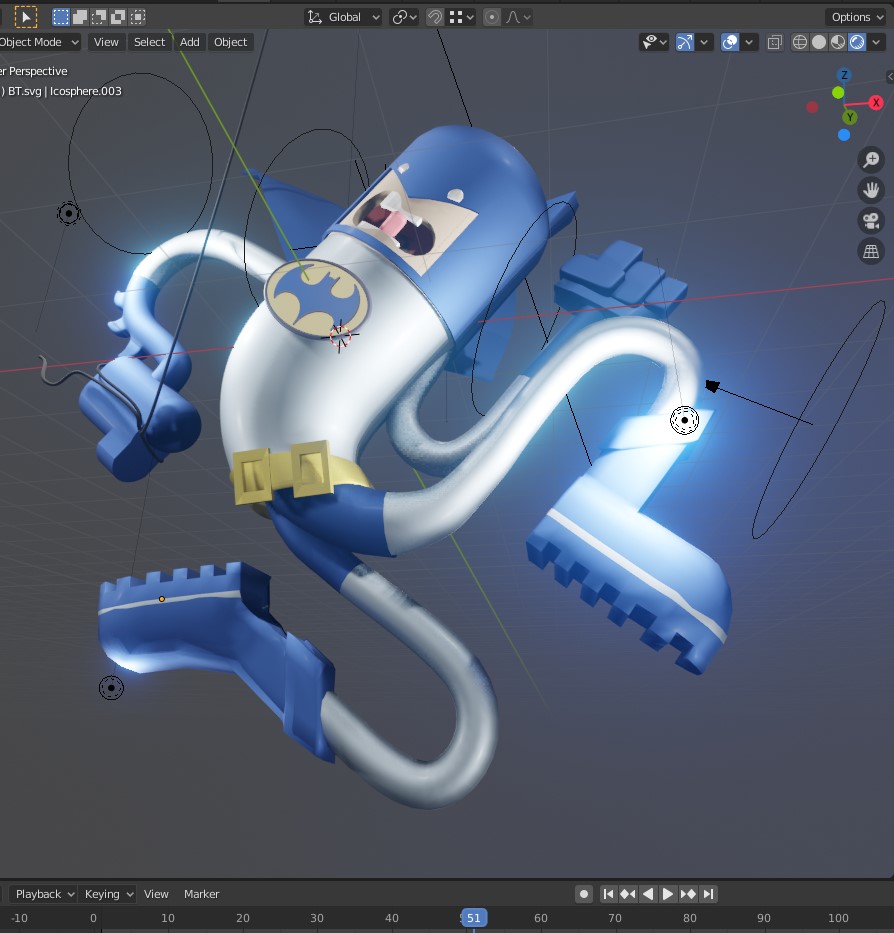Jump to the next keyframe

pos(688,894)
